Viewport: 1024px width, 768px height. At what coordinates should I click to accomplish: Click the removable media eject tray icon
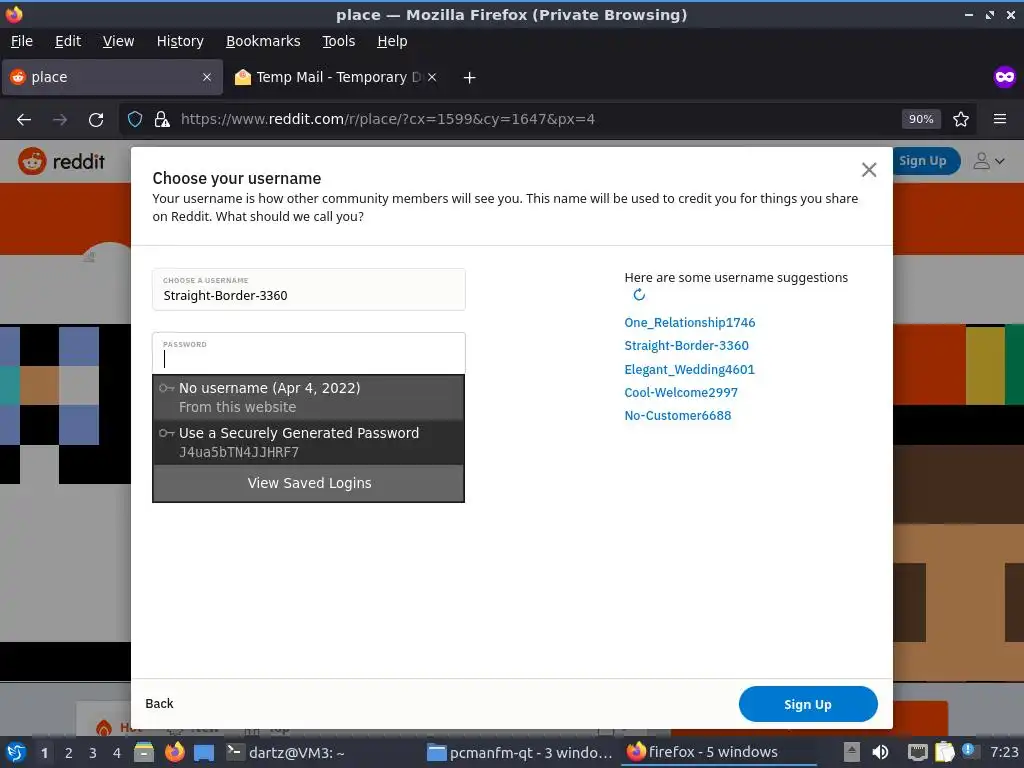851,752
